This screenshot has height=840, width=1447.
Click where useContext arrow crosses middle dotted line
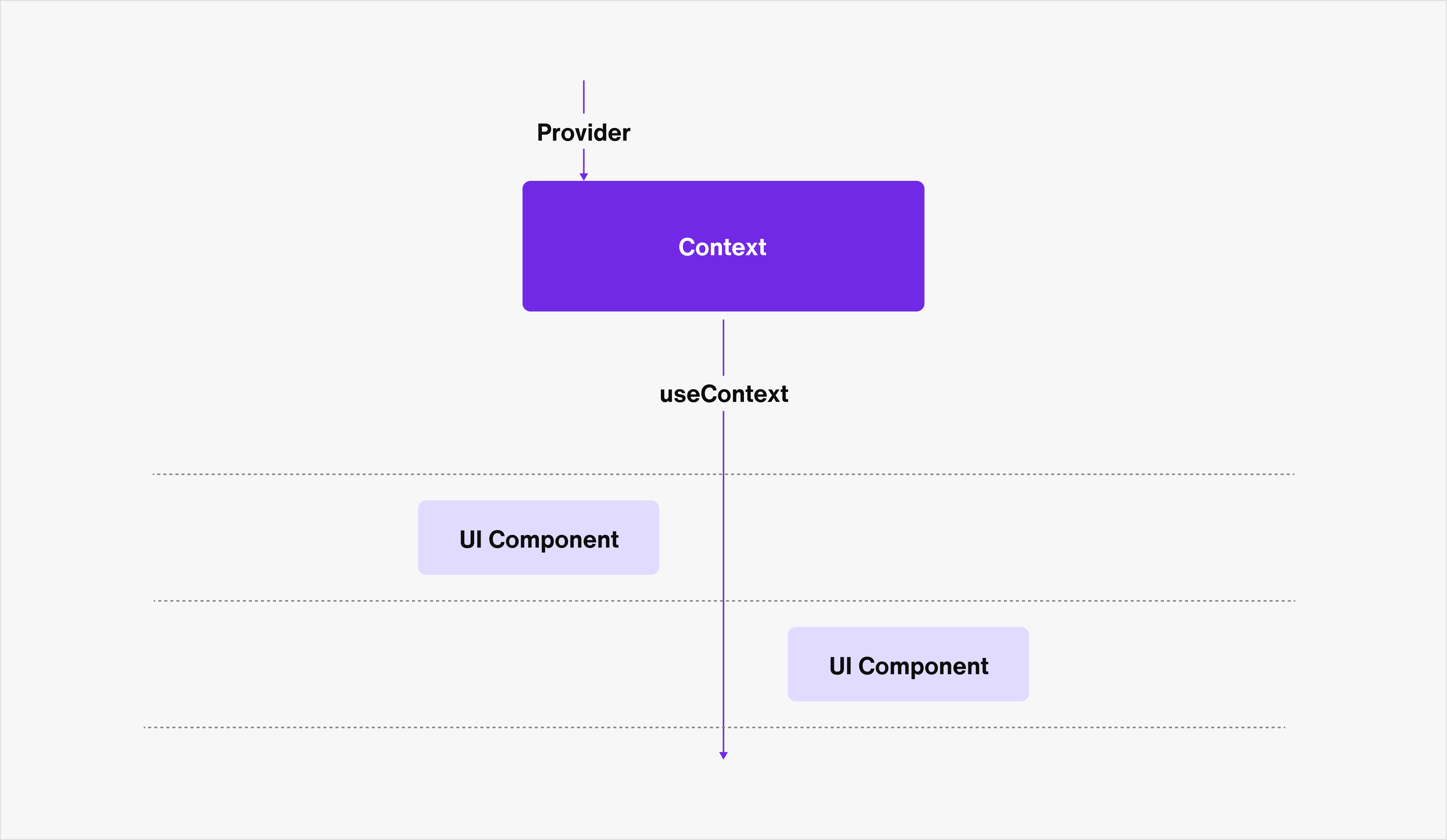[723, 601]
